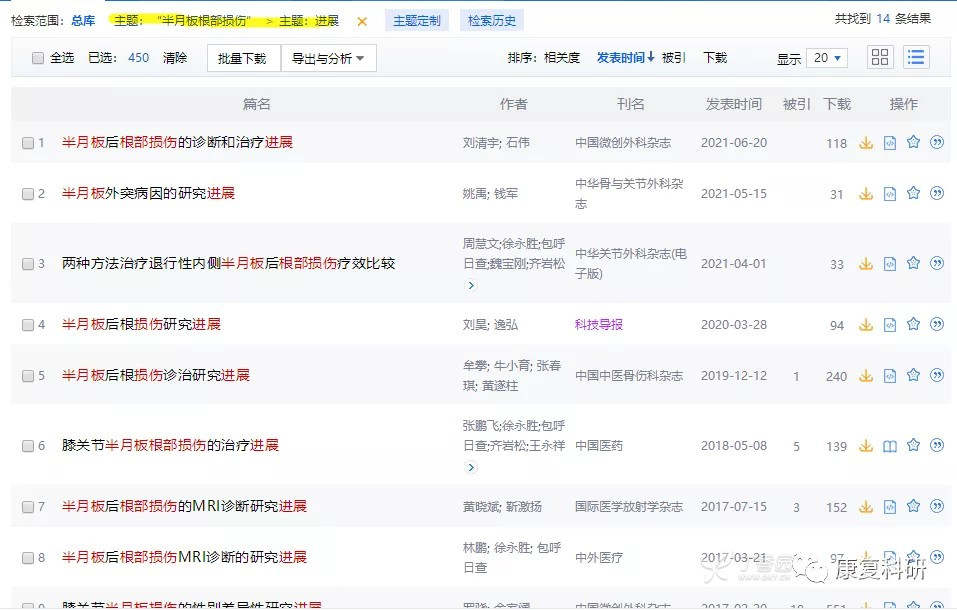Expand more authors for row 3 article
Screen dimensions: 957x610
(x=471, y=286)
